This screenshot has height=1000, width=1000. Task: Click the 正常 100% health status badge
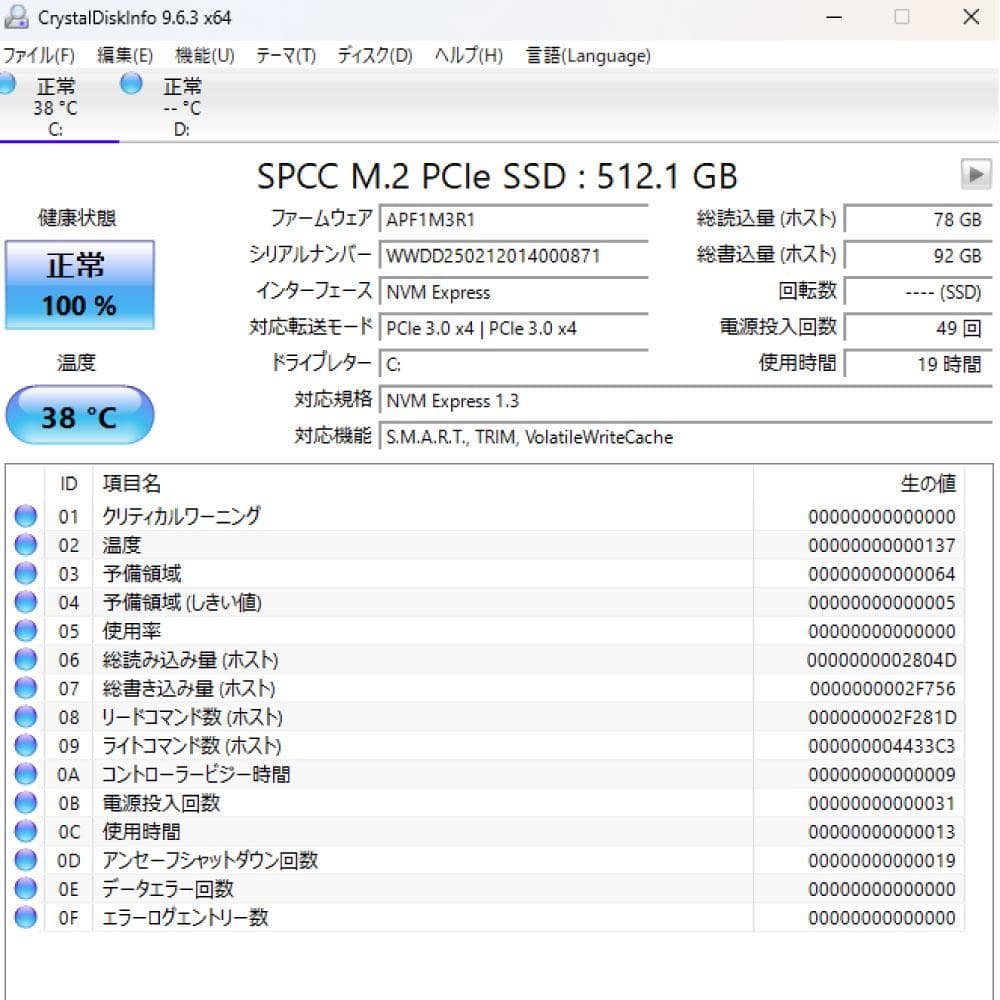pyautogui.click(x=80, y=285)
